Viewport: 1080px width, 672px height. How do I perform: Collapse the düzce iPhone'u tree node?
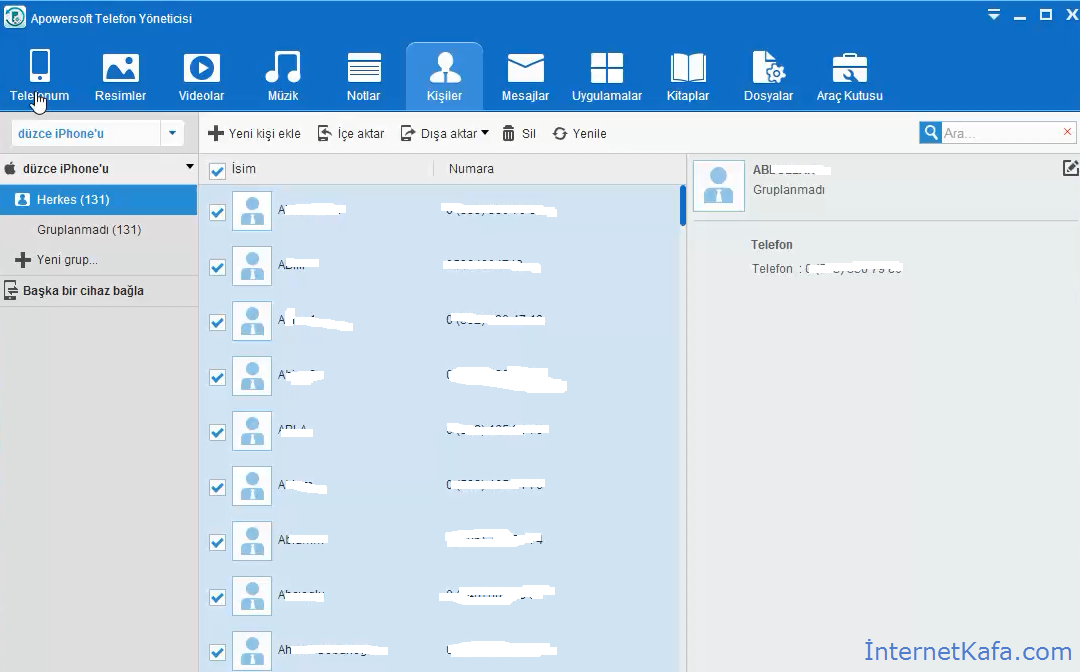click(x=189, y=167)
